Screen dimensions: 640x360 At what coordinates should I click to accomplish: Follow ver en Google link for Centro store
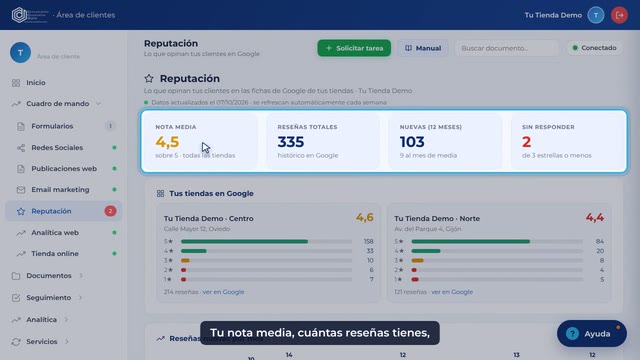[x=223, y=292]
